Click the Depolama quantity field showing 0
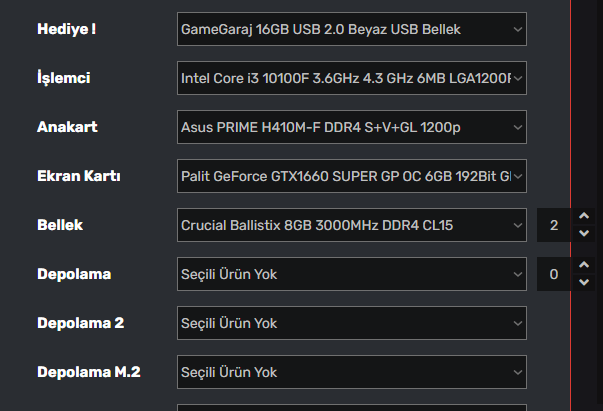This screenshot has width=603, height=411. pyautogui.click(x=554, y=274)
